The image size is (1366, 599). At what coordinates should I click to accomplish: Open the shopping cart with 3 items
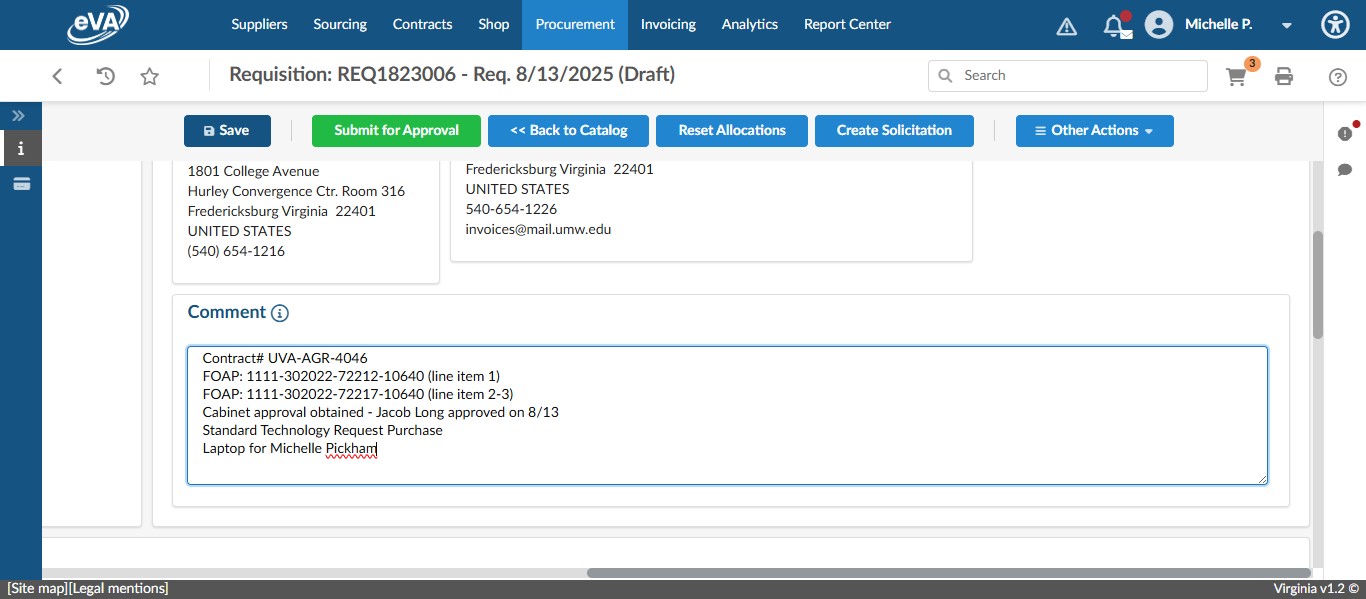[1236, 75]
